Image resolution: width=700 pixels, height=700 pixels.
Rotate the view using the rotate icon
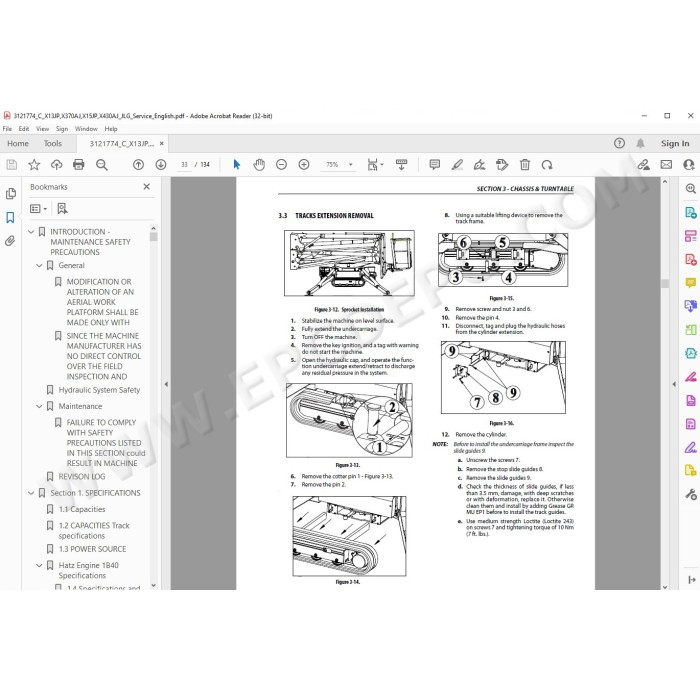[547, 165]
